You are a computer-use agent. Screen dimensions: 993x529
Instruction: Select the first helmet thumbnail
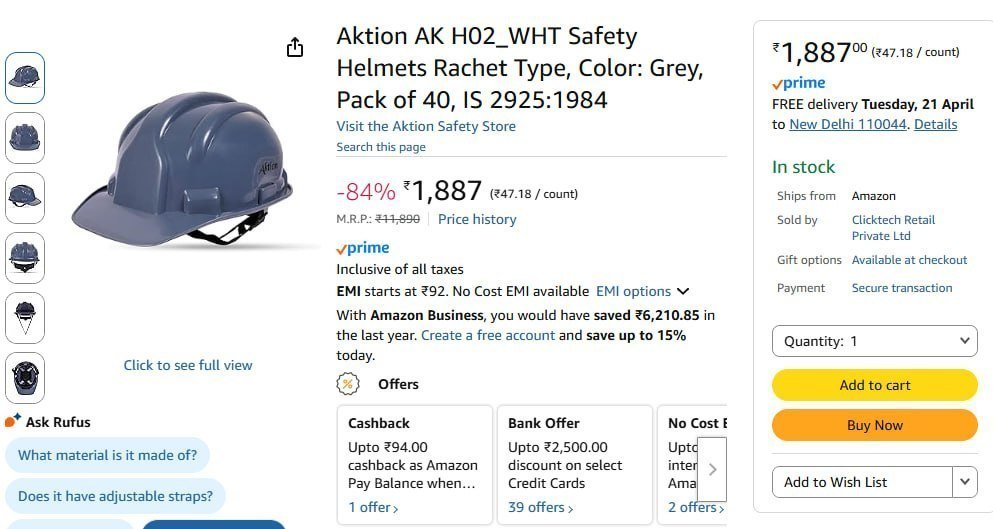coord(25,77)
